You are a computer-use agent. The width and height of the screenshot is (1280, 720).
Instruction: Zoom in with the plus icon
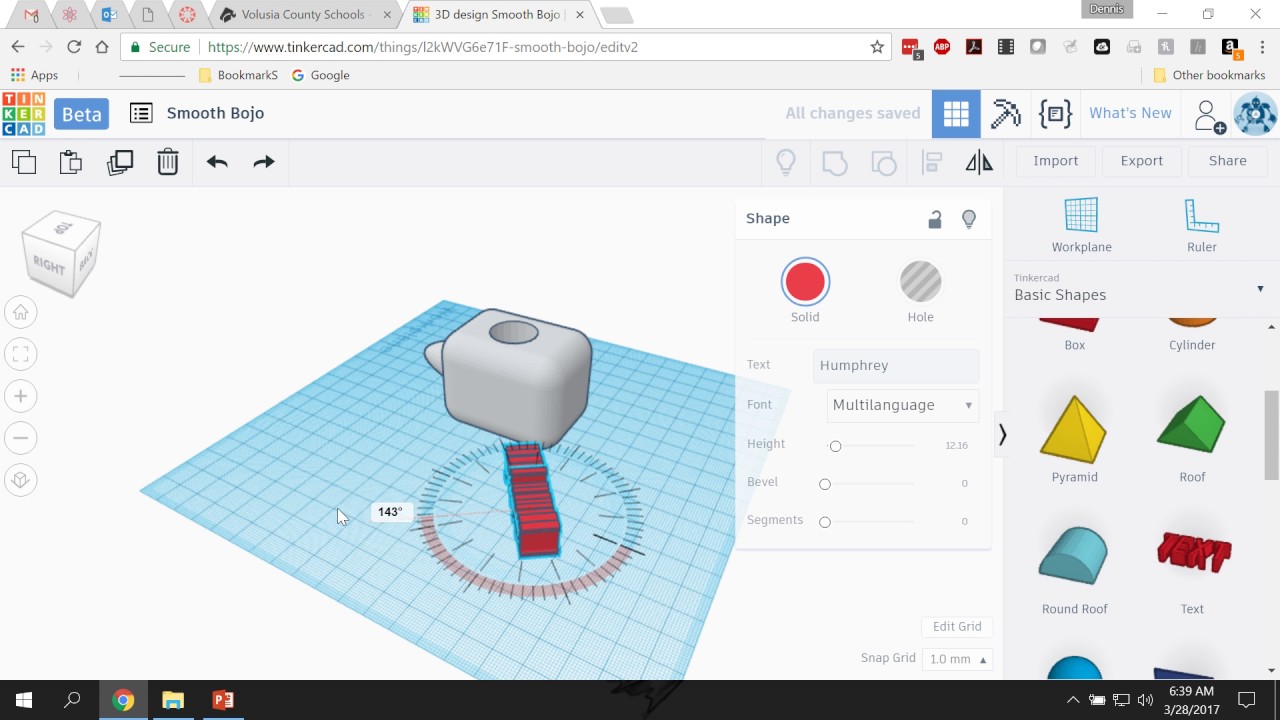click(20, 396)
